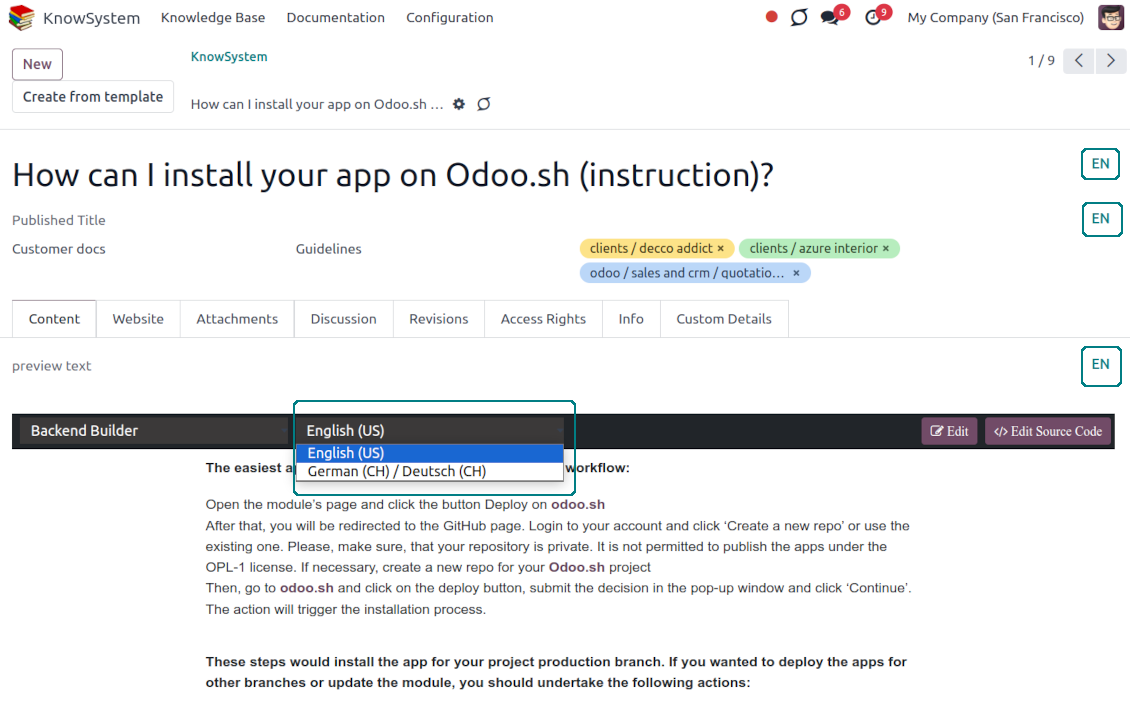The width and height of the screenshot is (1130, 707).
Task: Open the Attachments tab
Action: (237, 319)
